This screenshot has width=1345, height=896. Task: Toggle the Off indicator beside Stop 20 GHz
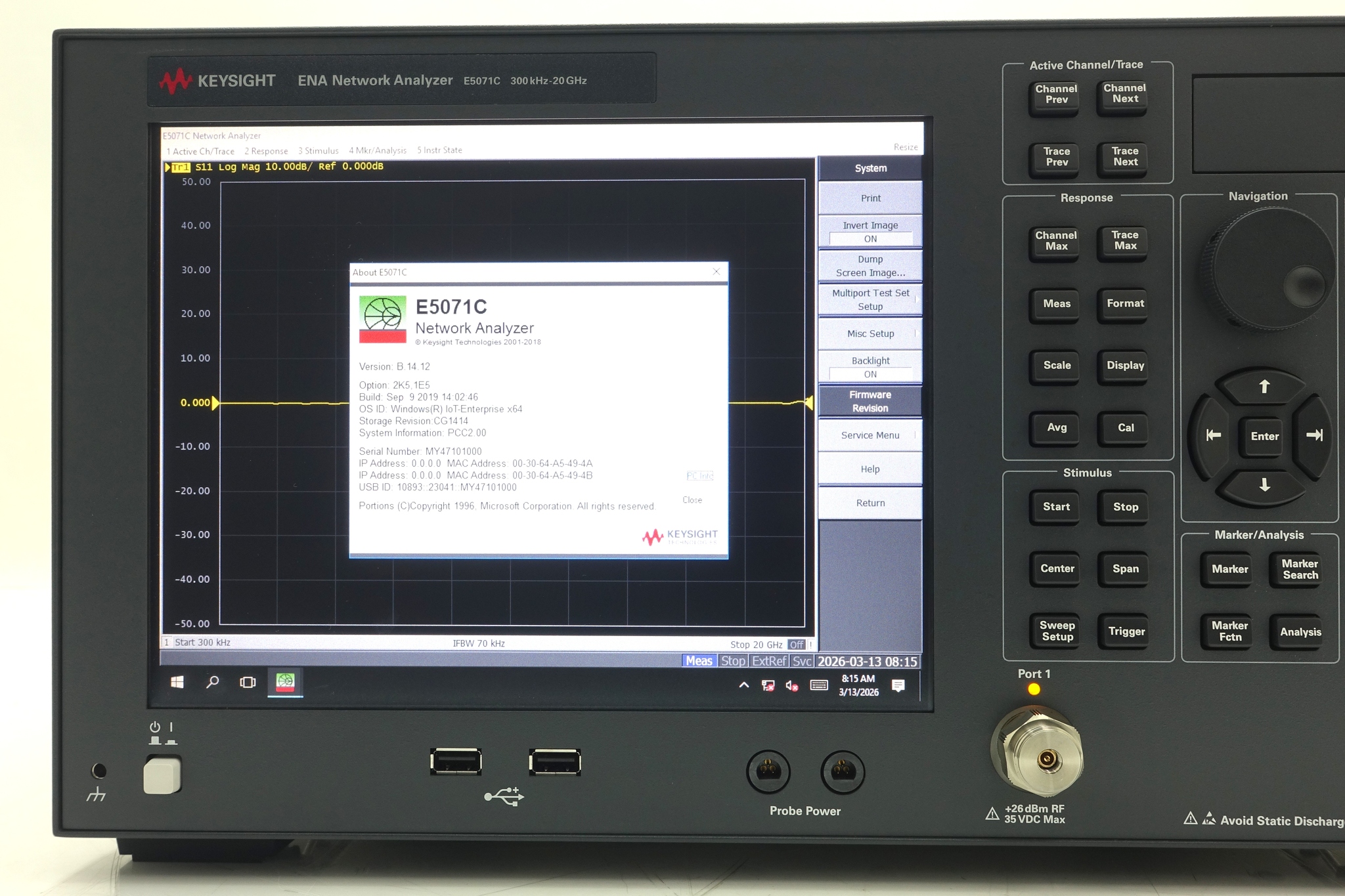click(797, 645)
